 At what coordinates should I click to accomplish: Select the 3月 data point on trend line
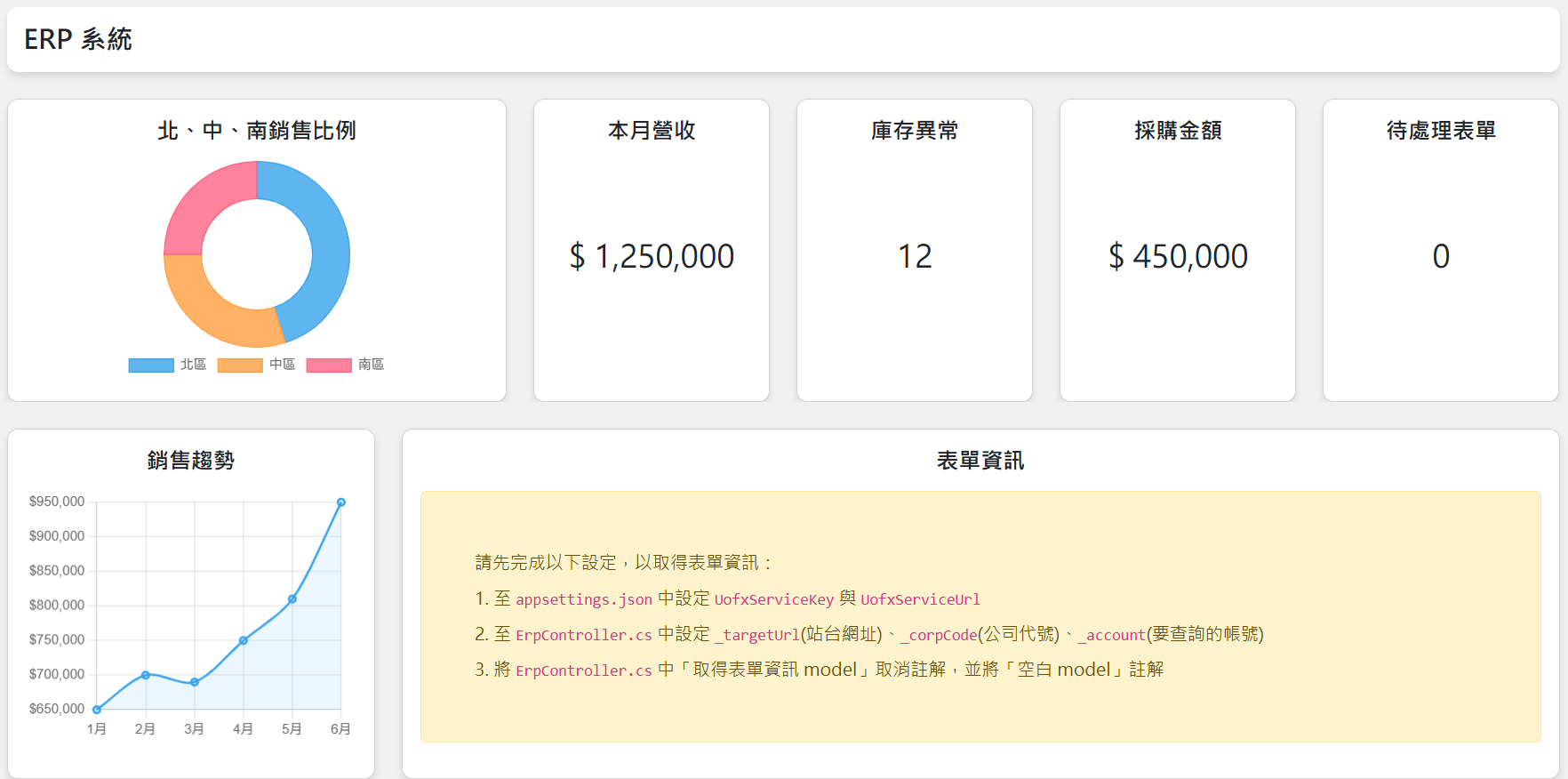click(x=195, y=682)
